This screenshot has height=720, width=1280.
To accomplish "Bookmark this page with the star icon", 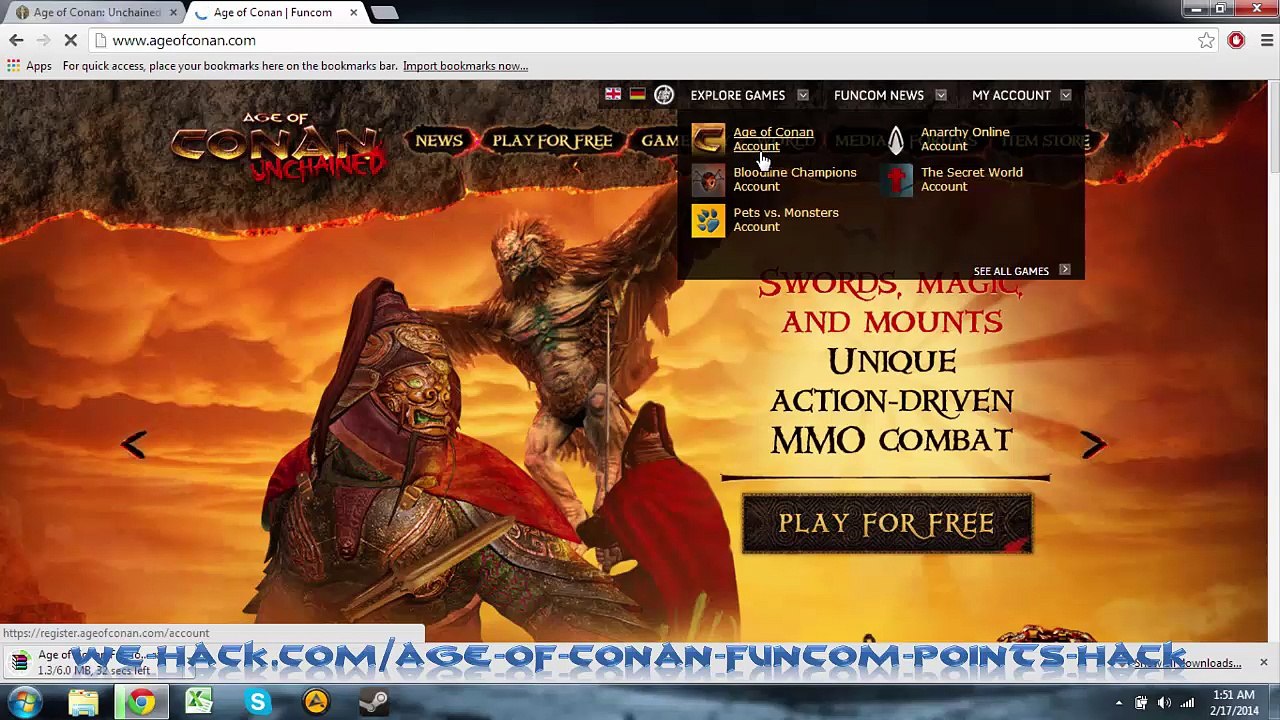I will coord(1206,40).
